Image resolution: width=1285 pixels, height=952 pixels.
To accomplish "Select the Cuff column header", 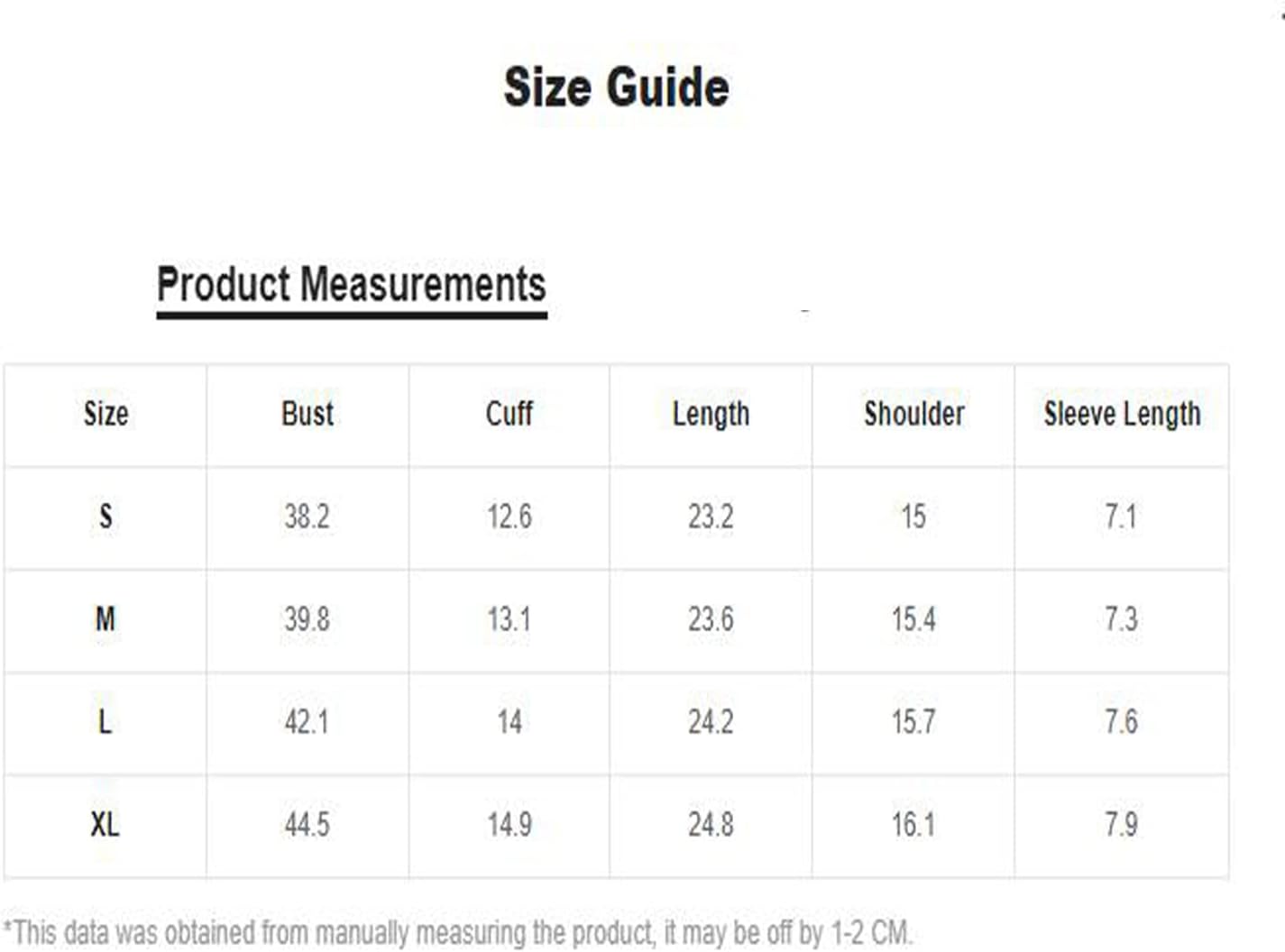I will (509, 414).
